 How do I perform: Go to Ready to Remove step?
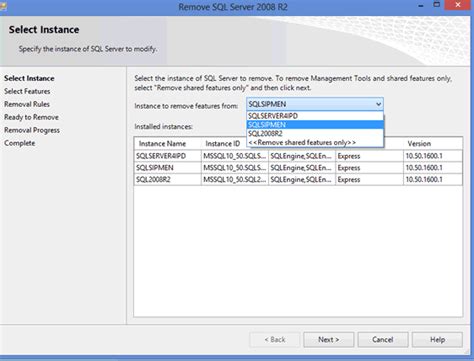click(x=31, y=117)
